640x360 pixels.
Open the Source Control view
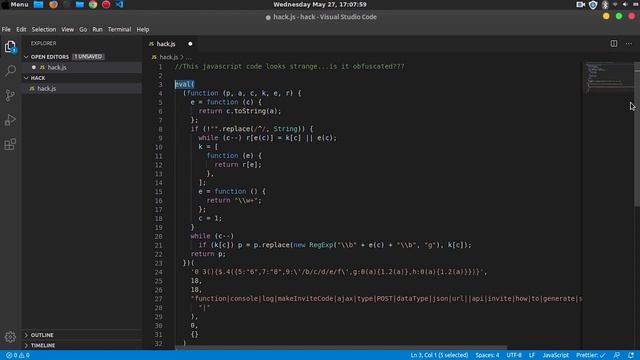(x=10, y=96)
